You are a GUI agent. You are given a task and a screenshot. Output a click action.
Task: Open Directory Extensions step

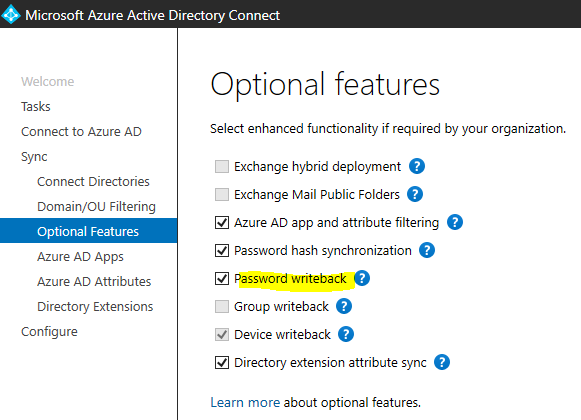(95, 307)
